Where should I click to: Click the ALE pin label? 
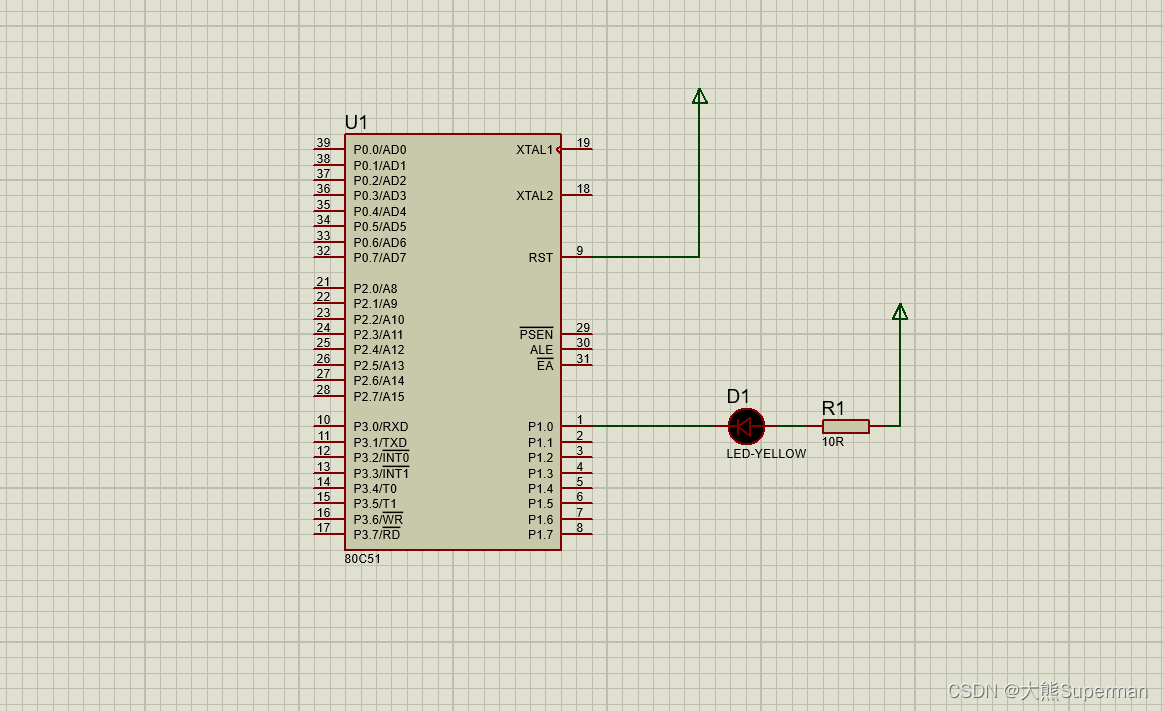point(541,350)
